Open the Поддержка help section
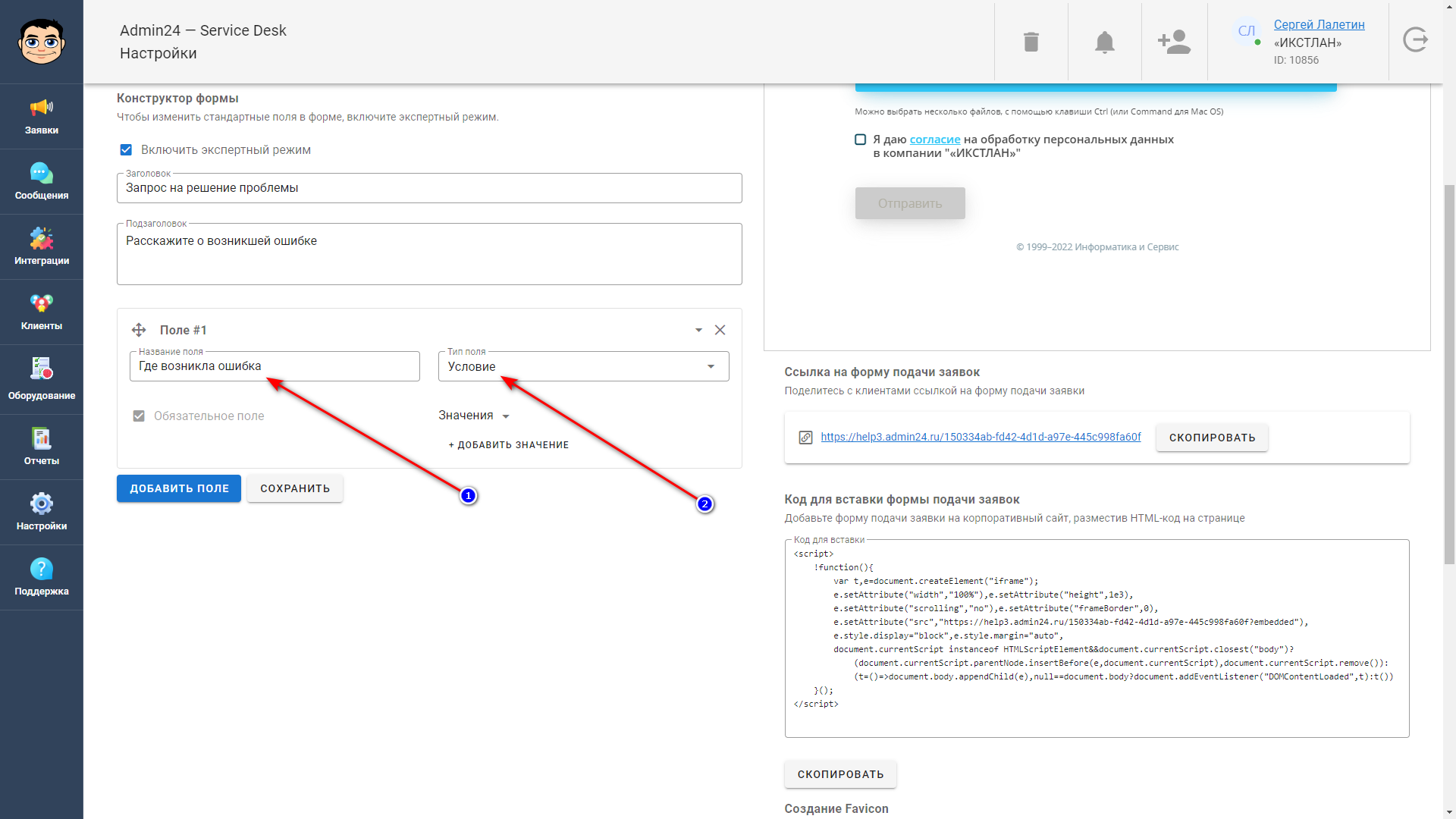The height and width of the screenshot is (819, 1456). point(42,578)
